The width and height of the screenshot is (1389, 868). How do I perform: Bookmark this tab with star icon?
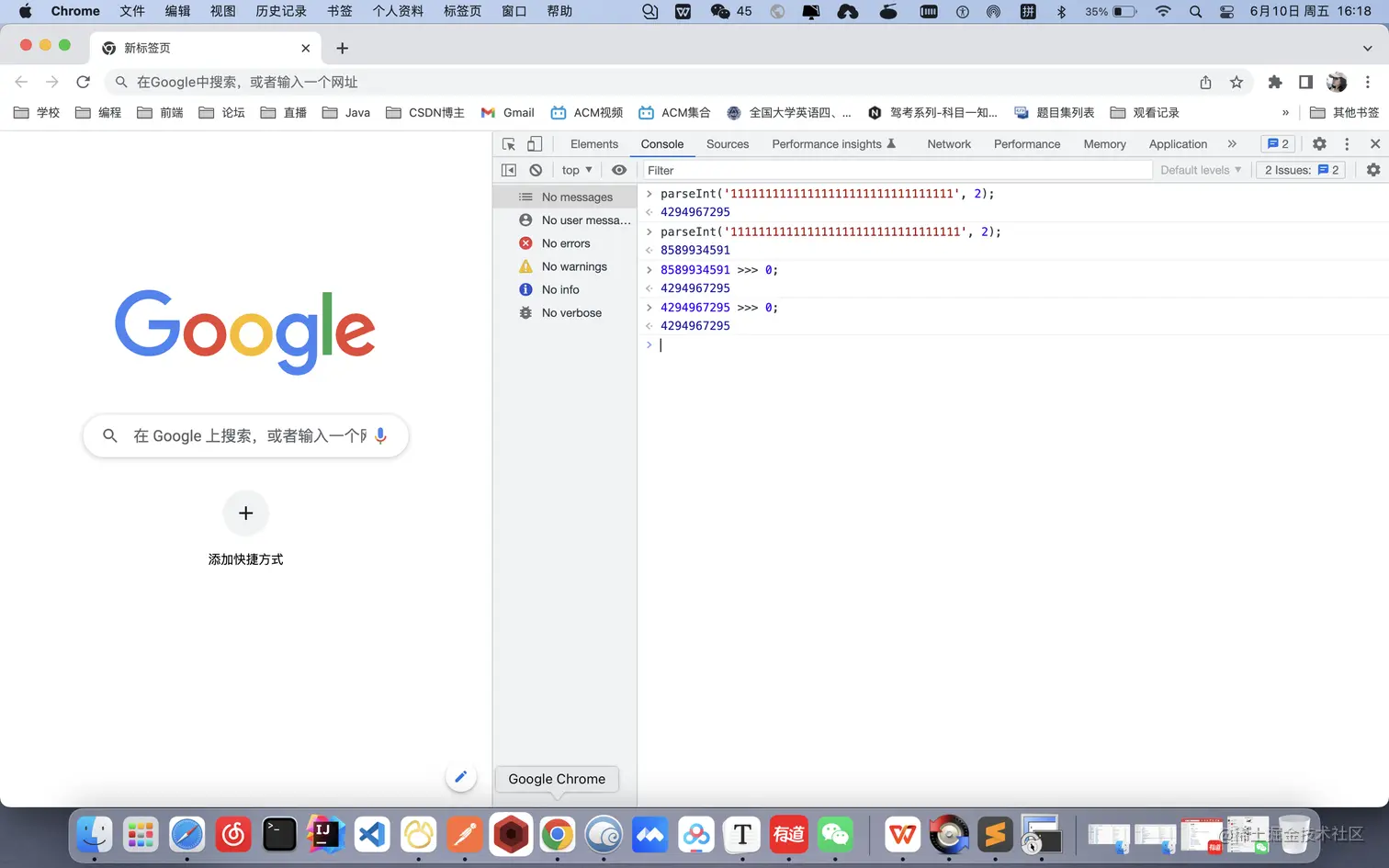[1237, 82]
